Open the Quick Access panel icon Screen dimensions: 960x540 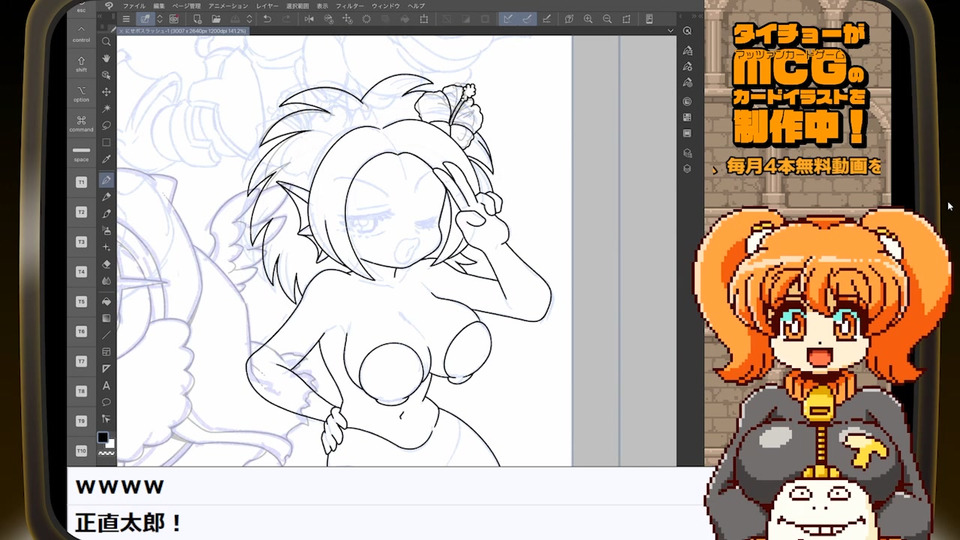point(688,31)
